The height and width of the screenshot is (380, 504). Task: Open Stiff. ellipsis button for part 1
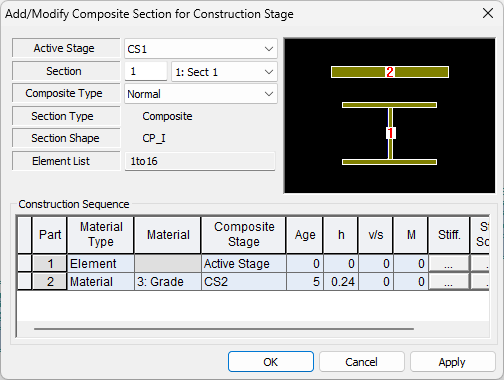pyautogui.click(x=449, y=264)
